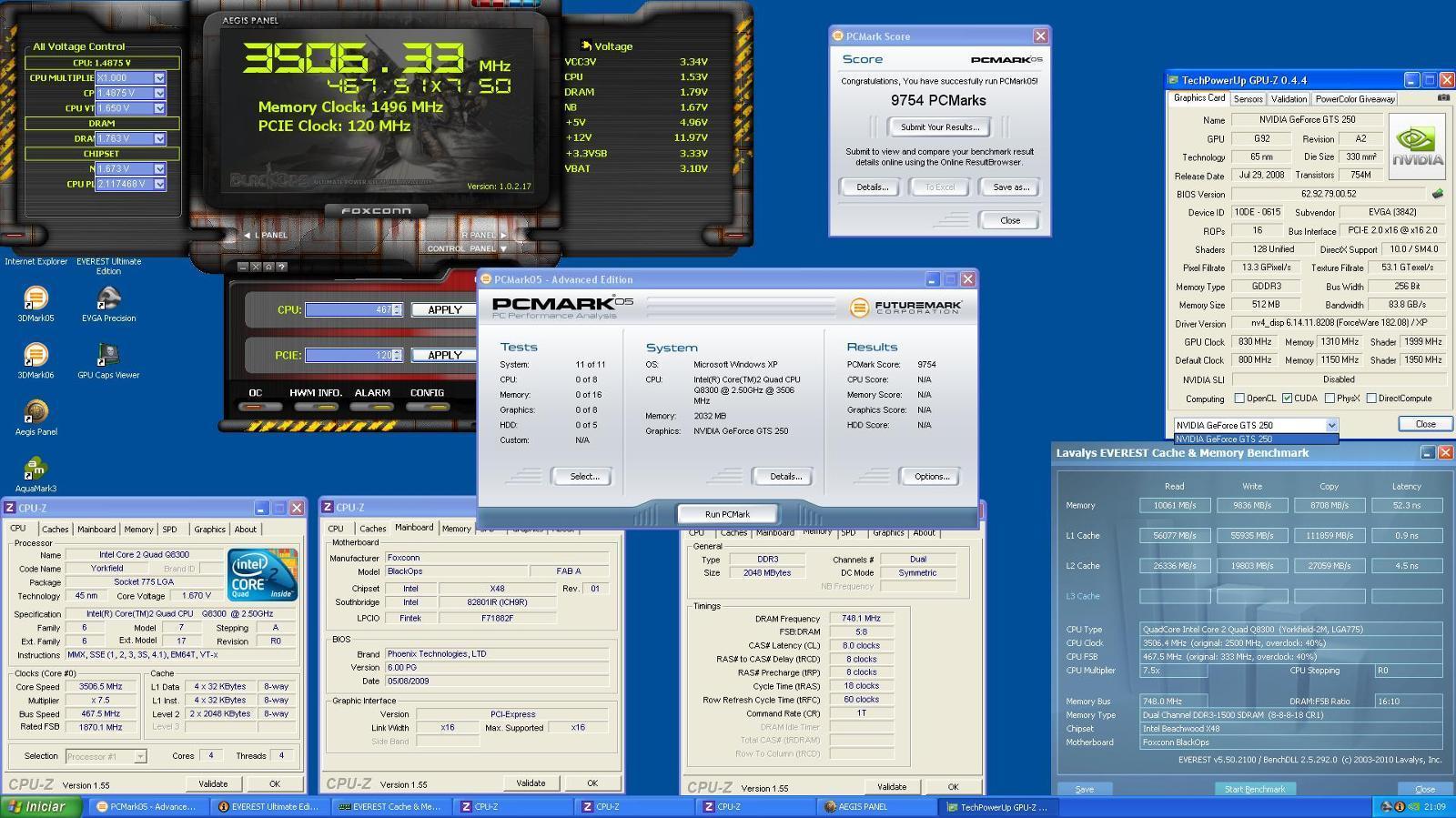Apply the CPU frequency value in Aegis

(x=445, y=309)
